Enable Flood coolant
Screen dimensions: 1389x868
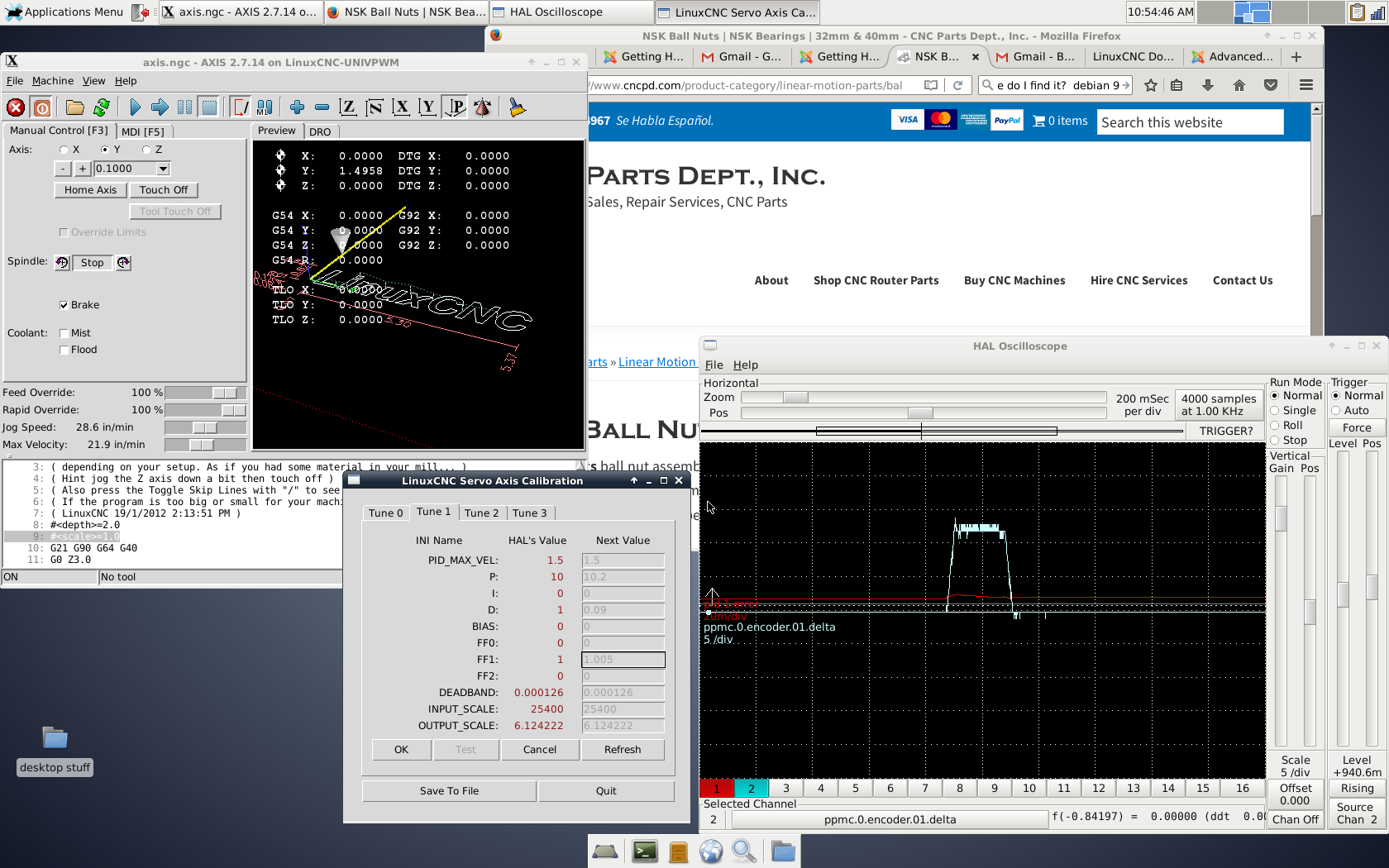coord(64,350)
